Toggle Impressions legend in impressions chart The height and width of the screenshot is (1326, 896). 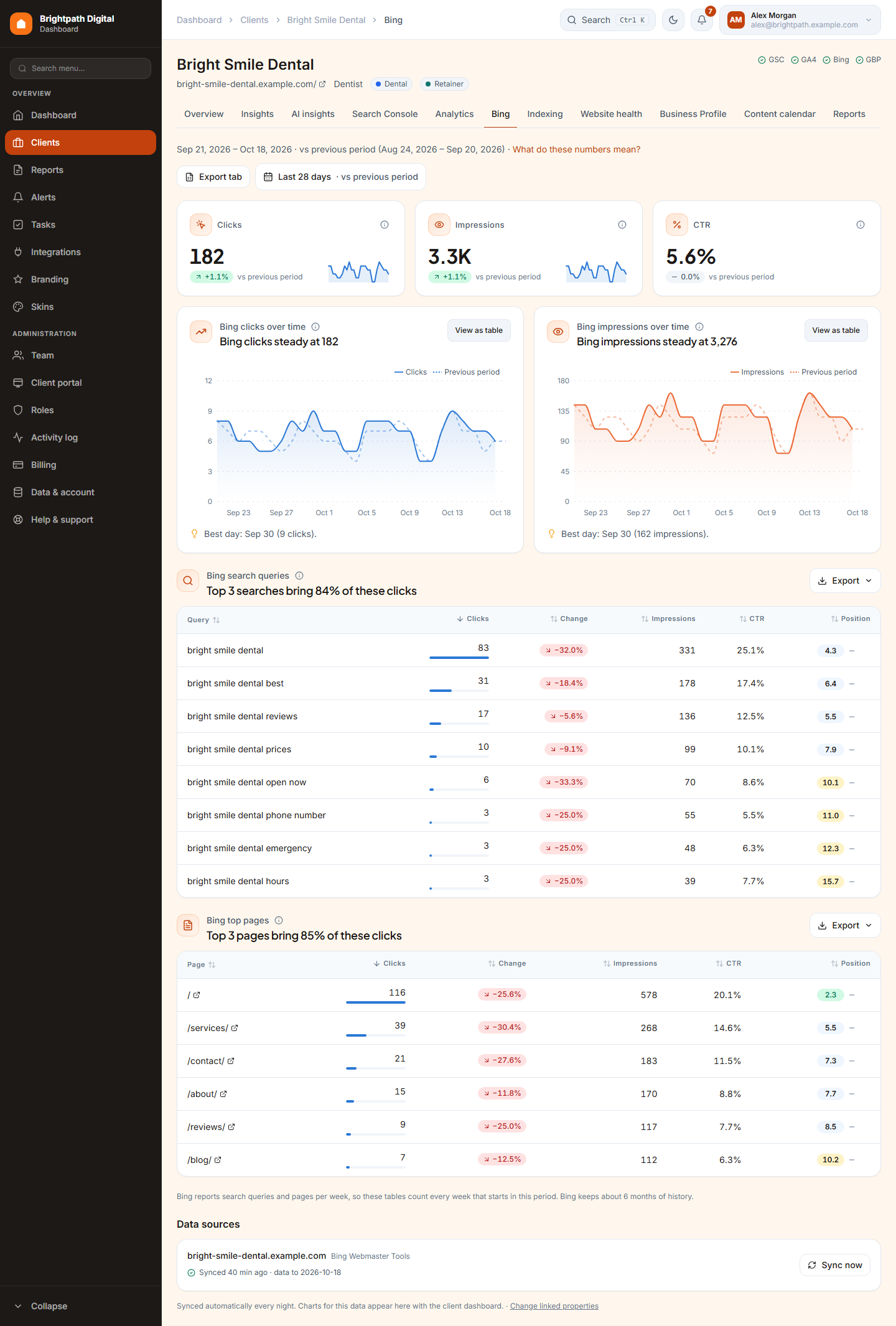pyautogui.click(x=757, y=372)
